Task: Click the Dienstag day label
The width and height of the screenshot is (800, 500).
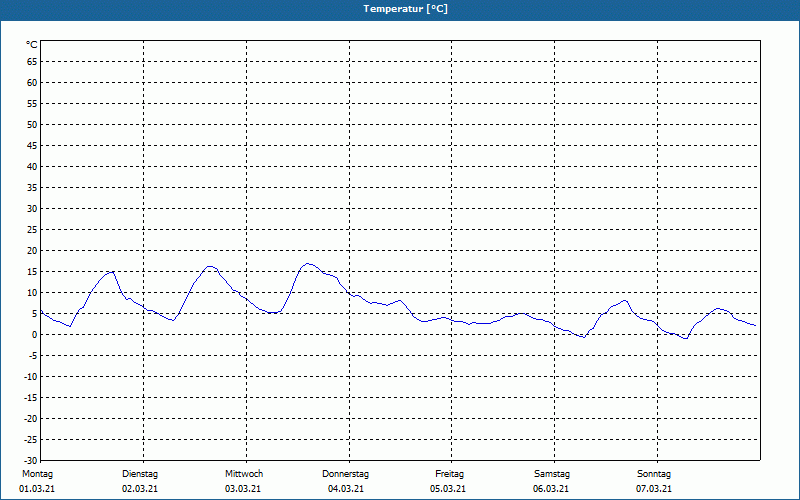Action: pos(140,474)
